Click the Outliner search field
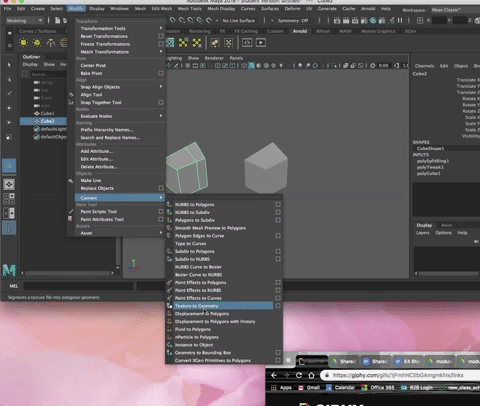The height and width of the screenshot is (406, 480). click(48, 74)
